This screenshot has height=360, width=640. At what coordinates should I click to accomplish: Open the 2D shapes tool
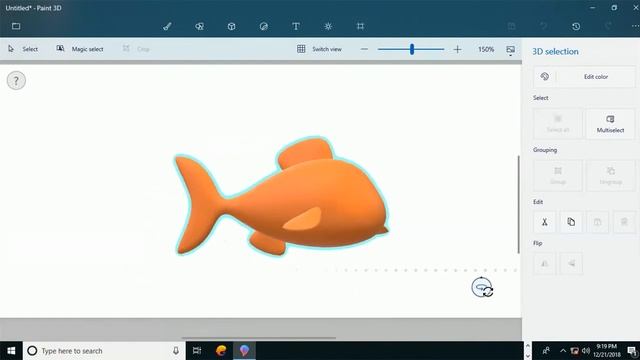coord(199,27)
